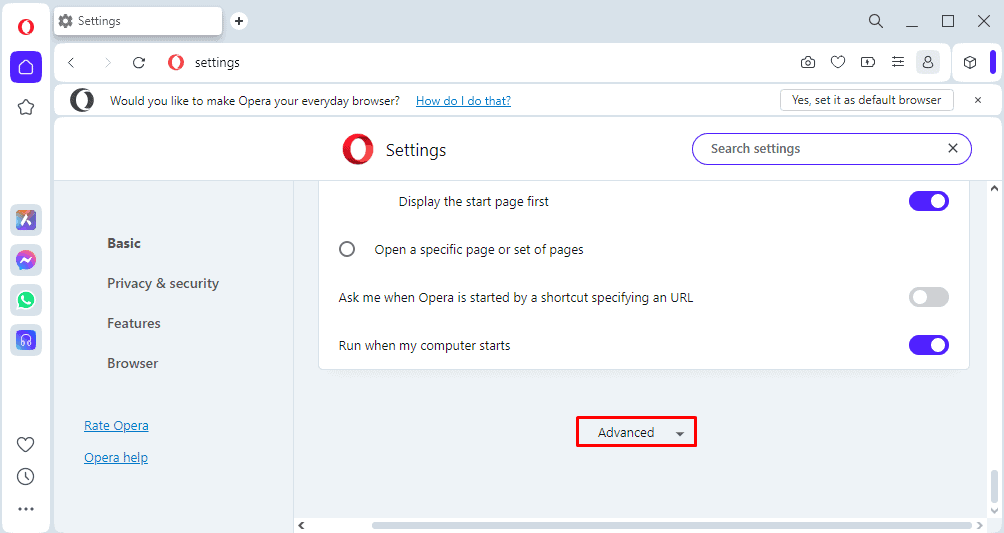
Task: Click the Rate Opera link
Action: [116, 426]
